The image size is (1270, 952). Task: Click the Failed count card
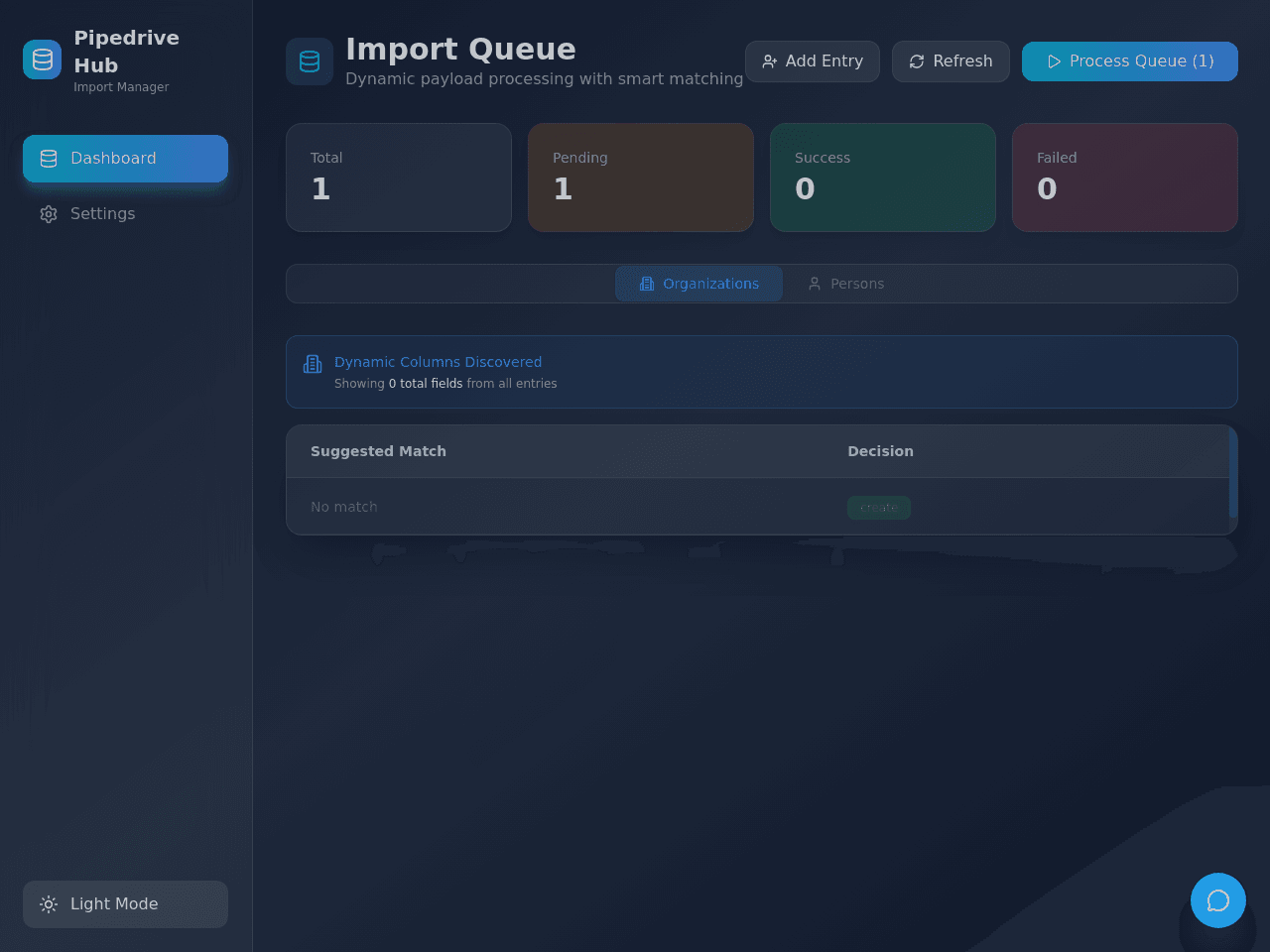pyautogui.click(x=1125, y=178)
